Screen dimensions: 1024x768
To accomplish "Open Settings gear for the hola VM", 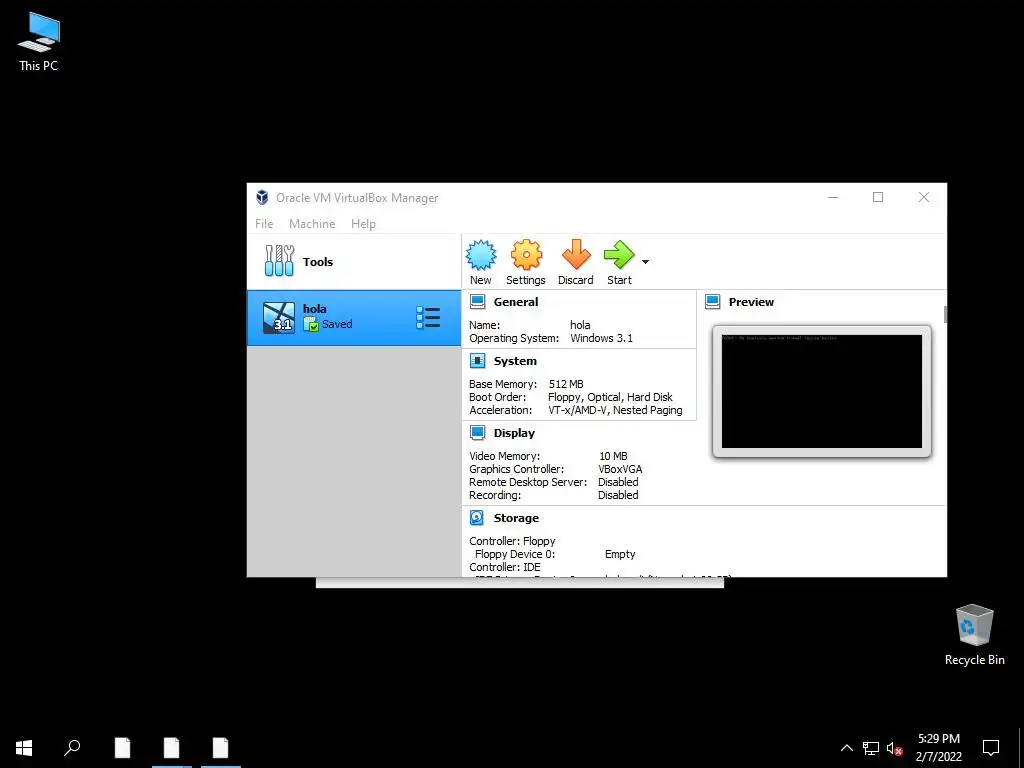I will point(526,255).
